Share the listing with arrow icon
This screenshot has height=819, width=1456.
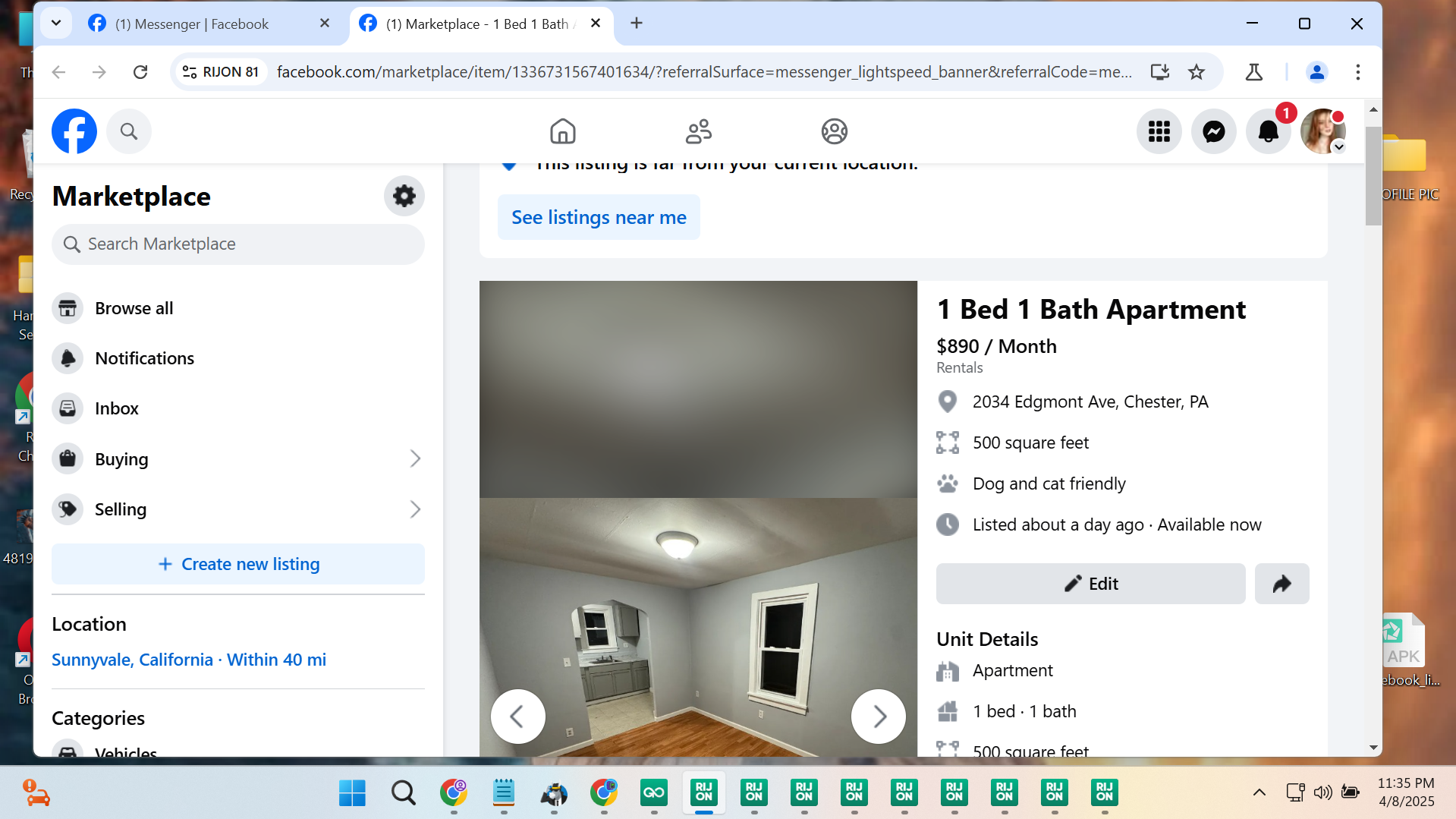[1282, 584]
